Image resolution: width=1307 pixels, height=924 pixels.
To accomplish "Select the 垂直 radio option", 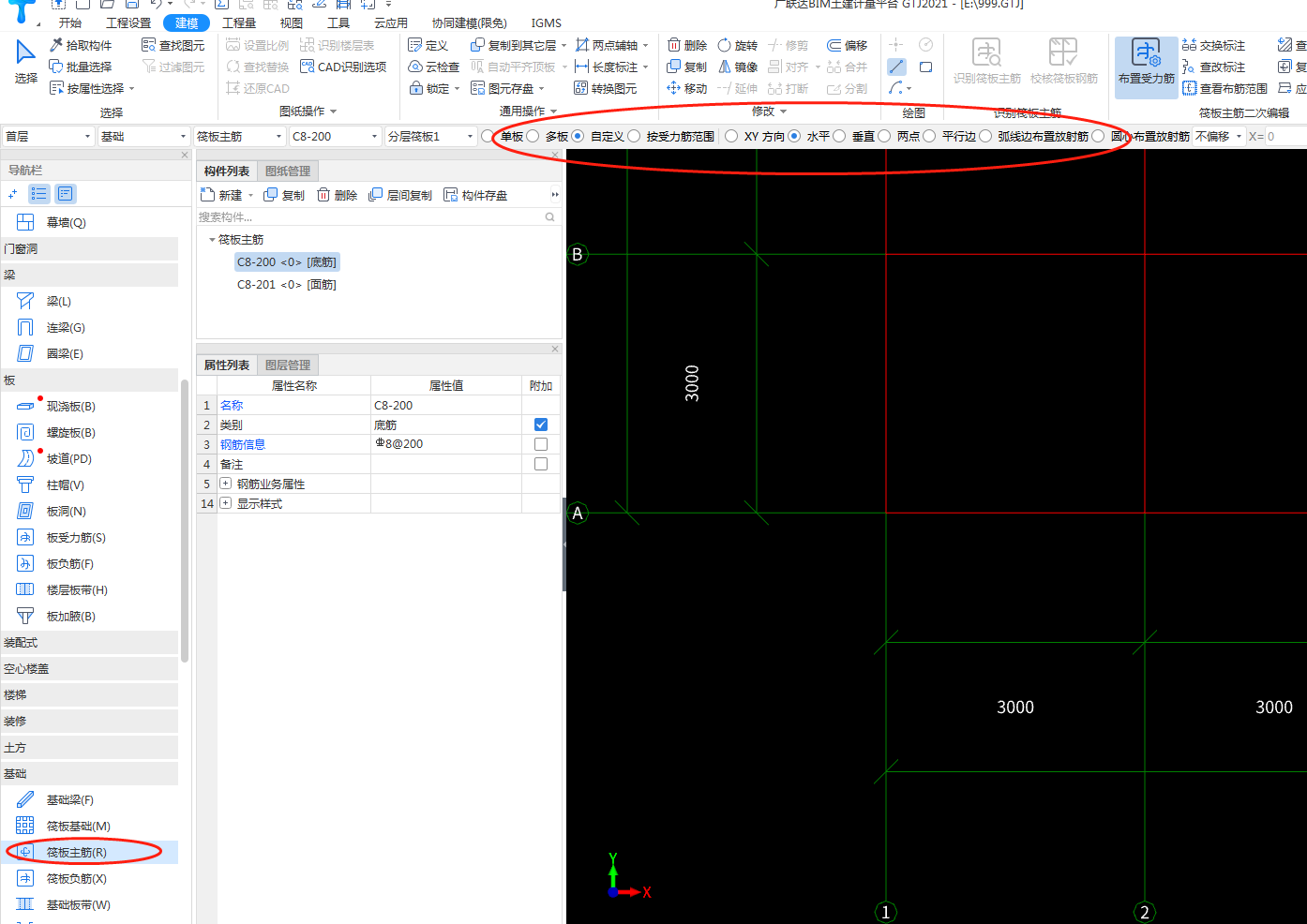I will point(839,136).
